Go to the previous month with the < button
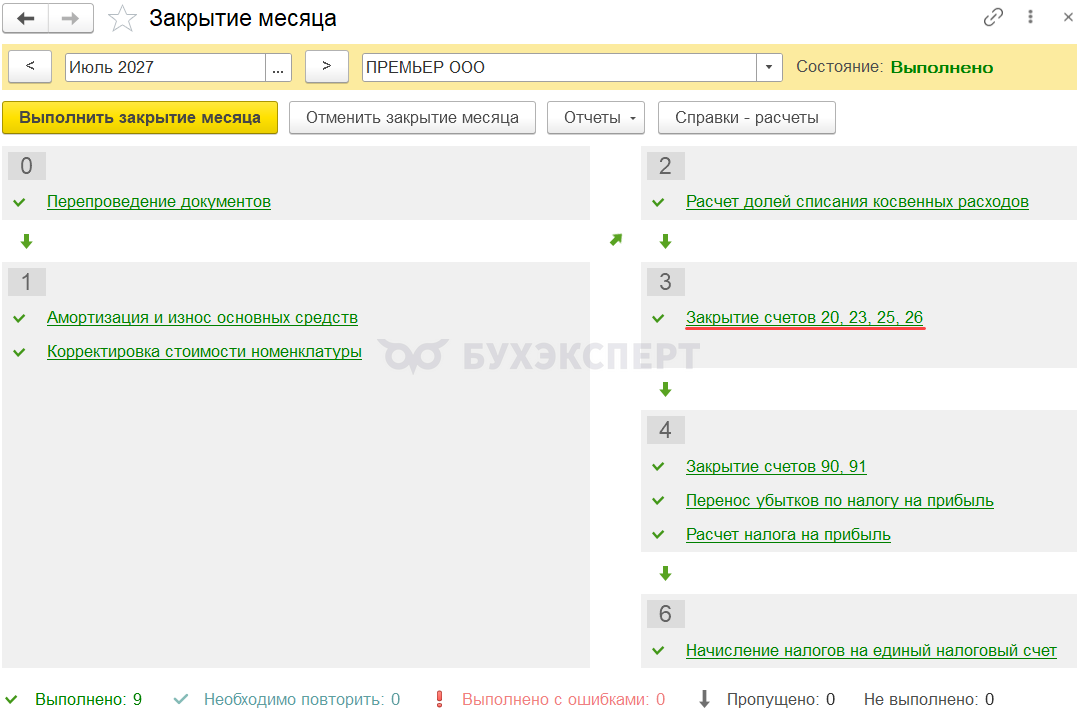 (x=30, y=67)
